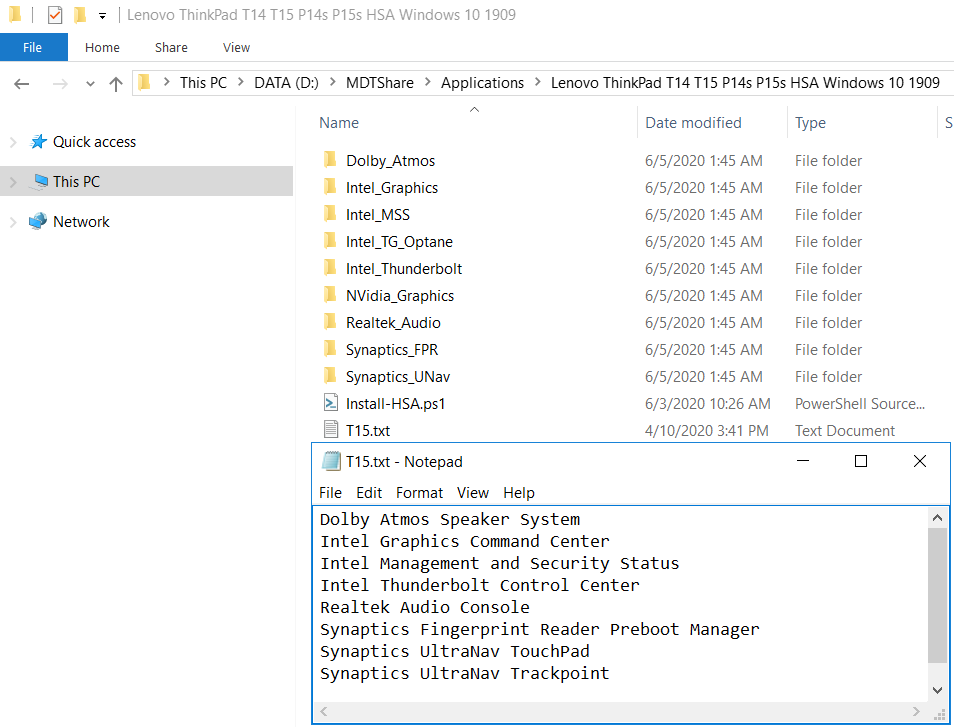Expand Network tree node
The image size is (954, 727).
pyautogui.click(x=13, y=222)
